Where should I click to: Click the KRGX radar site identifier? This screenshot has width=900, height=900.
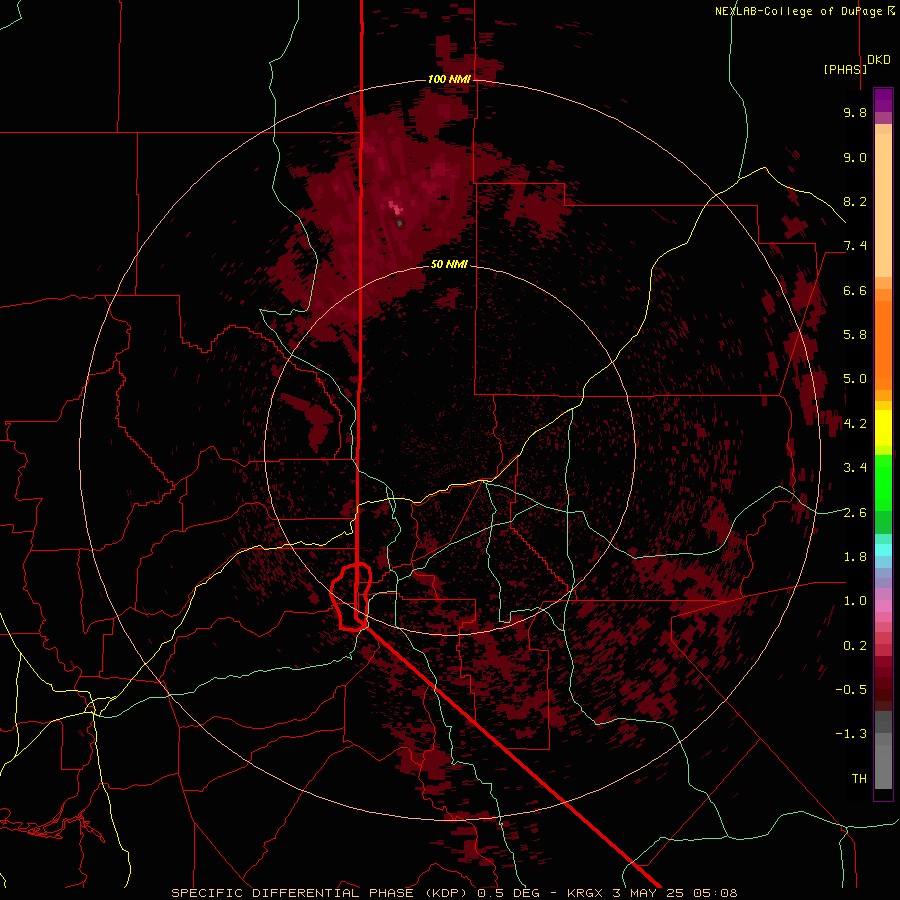pyautogui.click(x=585, y=893)
